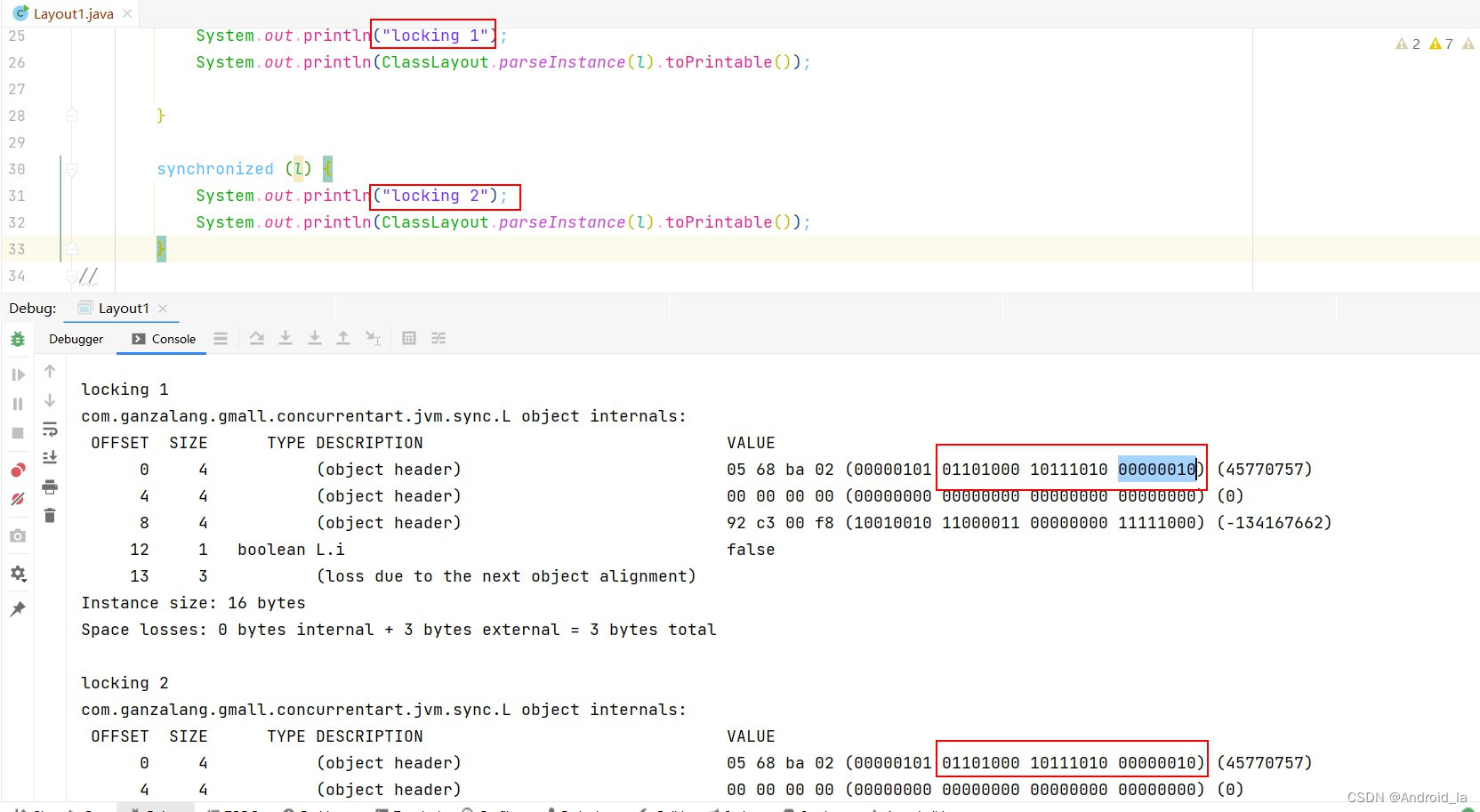Clear console with trash icon

(x=50, y=515)
